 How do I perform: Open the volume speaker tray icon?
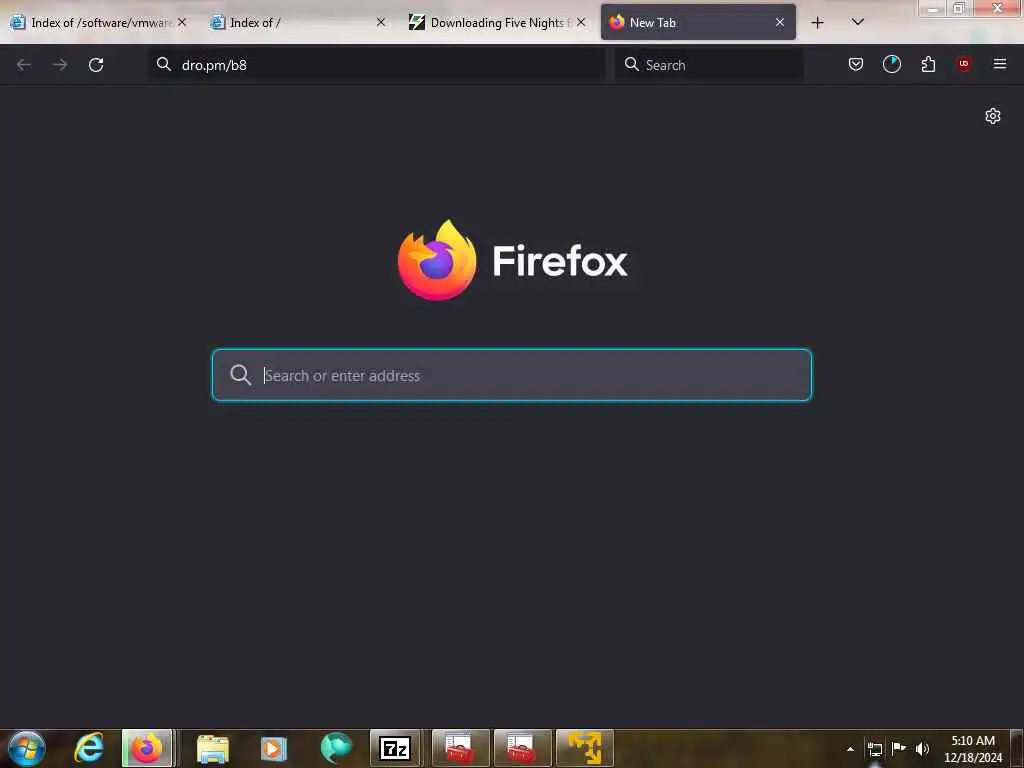pos(922,749)
